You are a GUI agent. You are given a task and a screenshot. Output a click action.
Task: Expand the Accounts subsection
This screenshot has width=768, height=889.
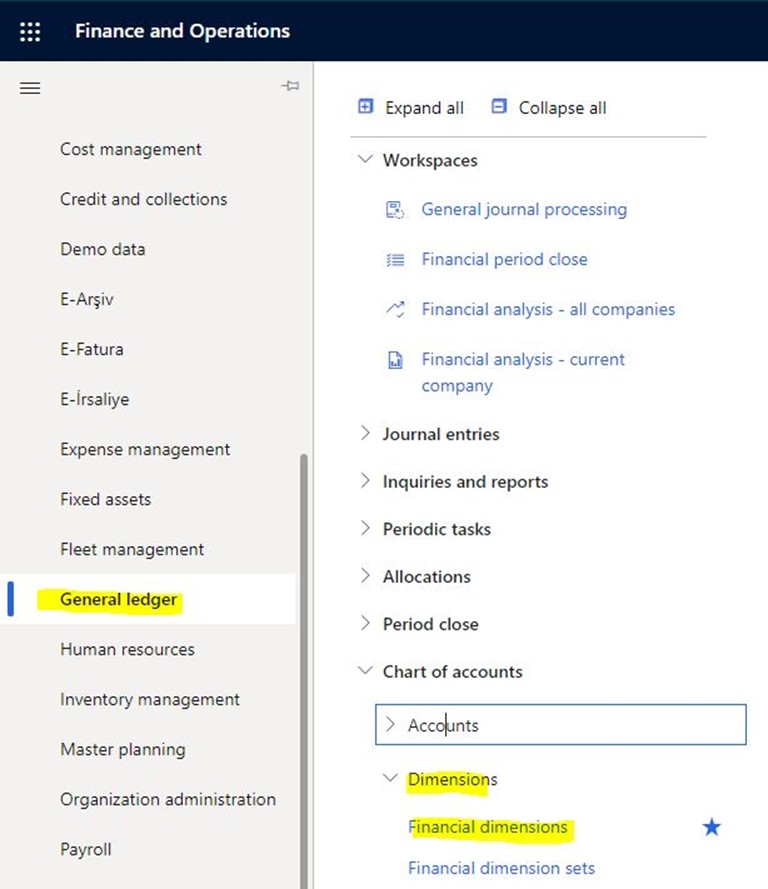[390, 725]
